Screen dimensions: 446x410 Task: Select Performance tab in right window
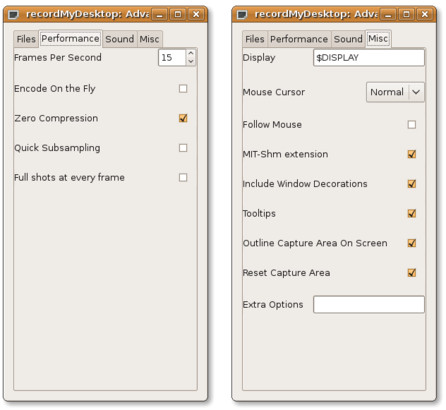click(299, 39)
